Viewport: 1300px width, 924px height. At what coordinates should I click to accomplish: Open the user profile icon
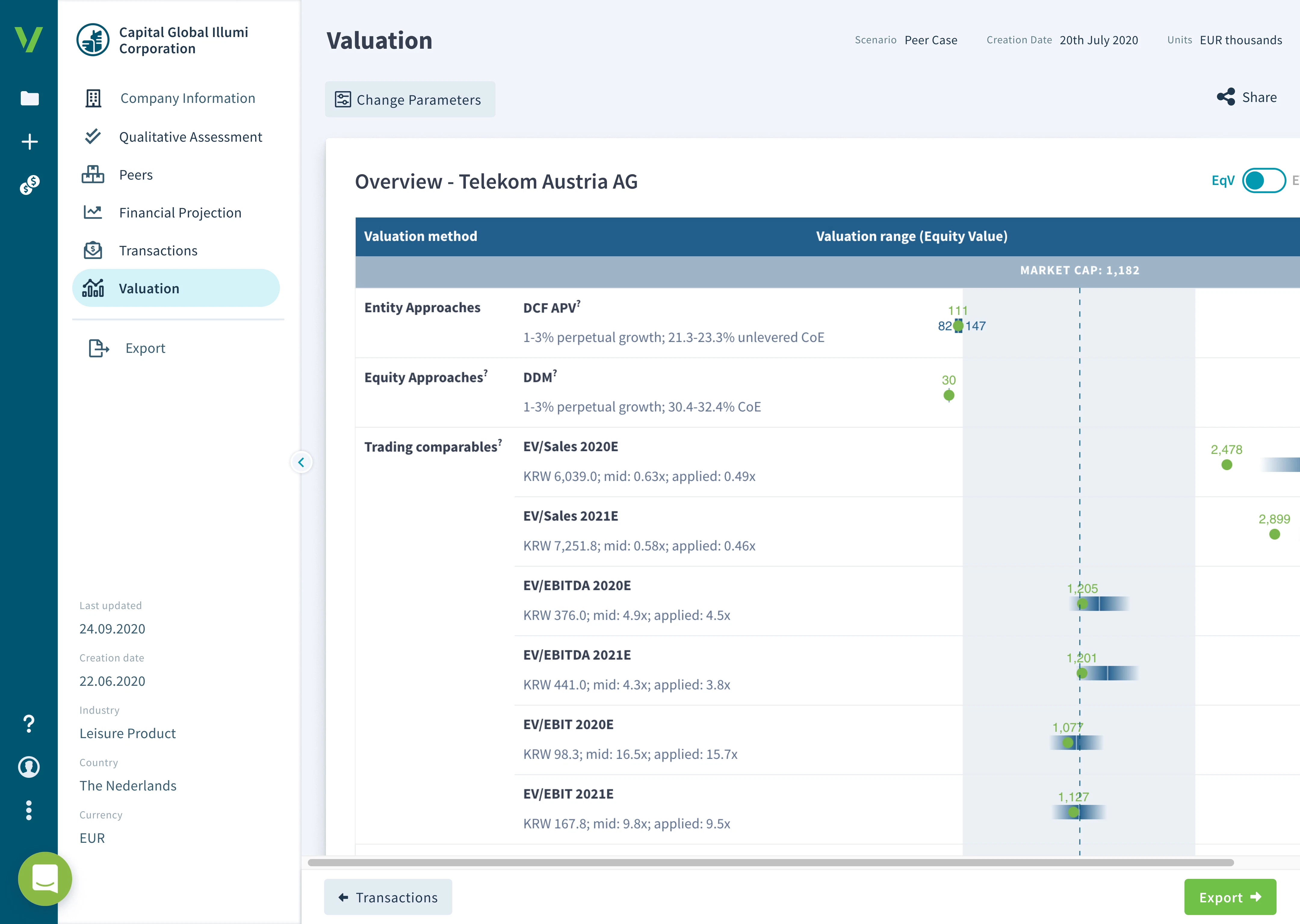point(29,767)
